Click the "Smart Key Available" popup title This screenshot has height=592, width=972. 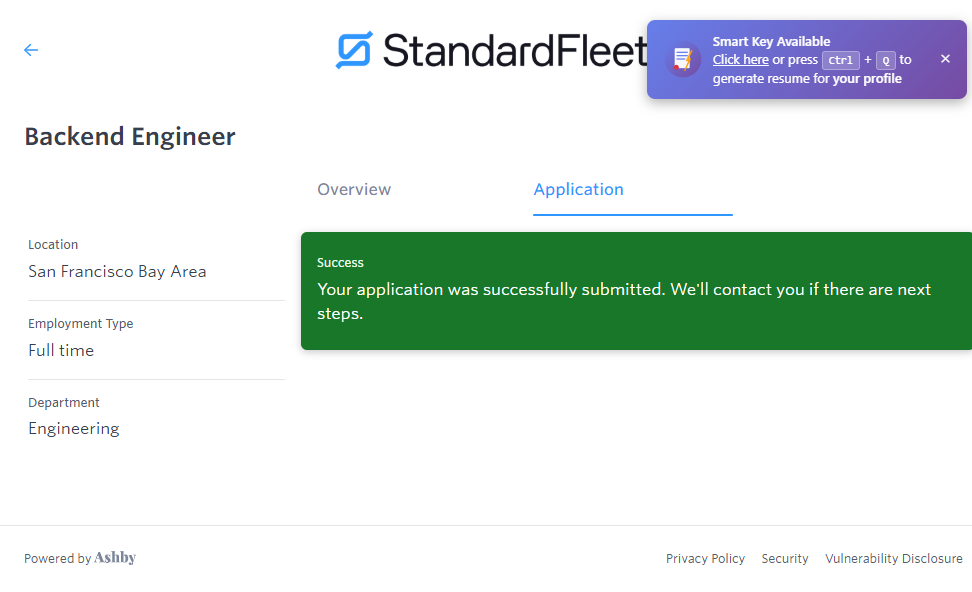click(x=771, y=42)
